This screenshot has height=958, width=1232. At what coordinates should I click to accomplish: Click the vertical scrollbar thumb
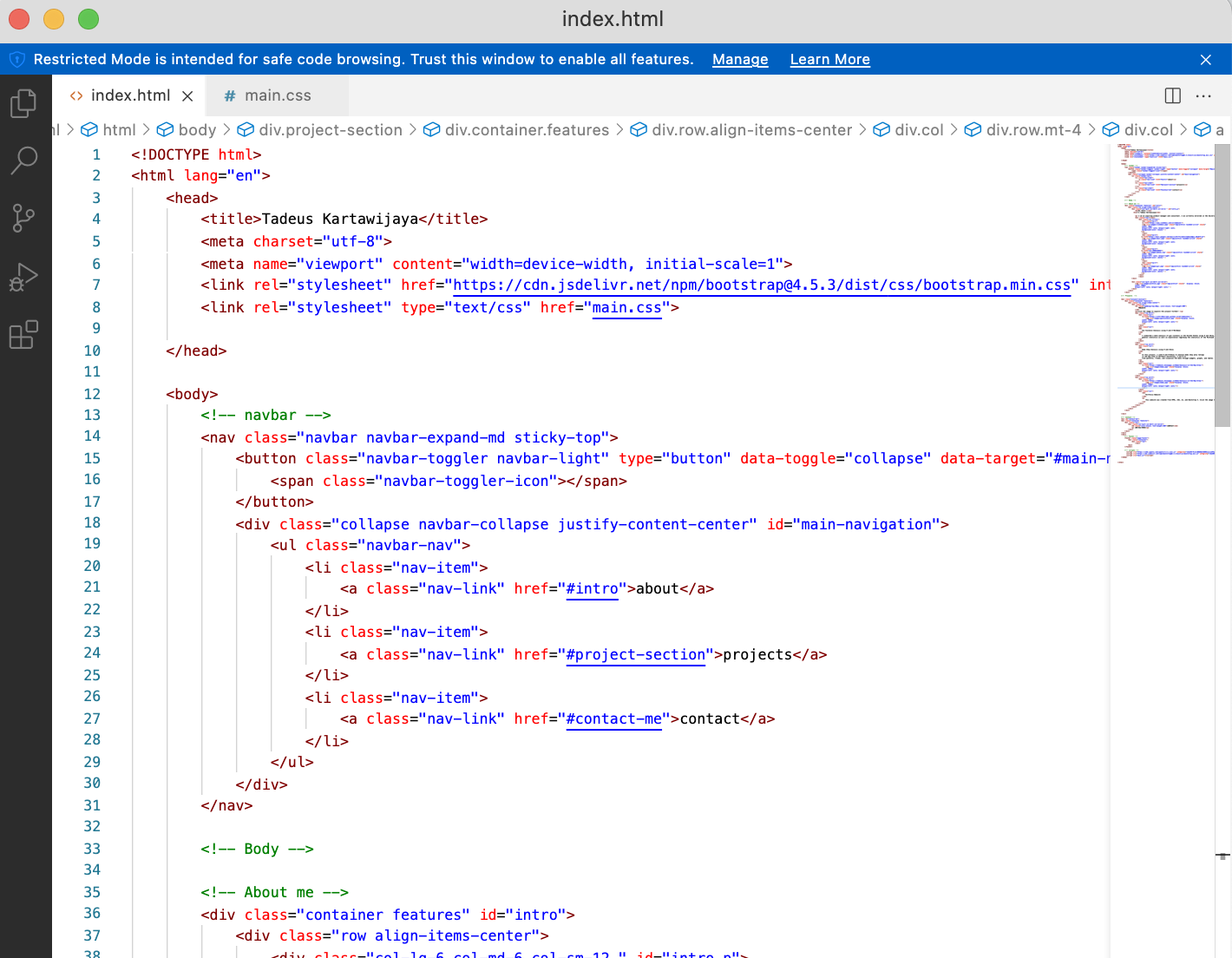[1222, 285]
